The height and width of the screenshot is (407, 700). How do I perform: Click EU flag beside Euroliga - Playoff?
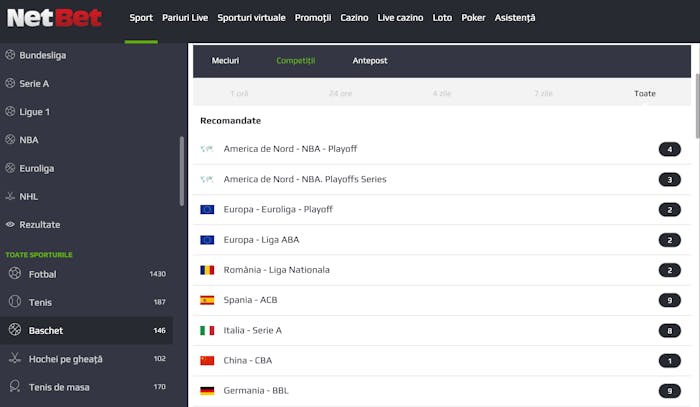pyautogui.click(x=207, y=209)
